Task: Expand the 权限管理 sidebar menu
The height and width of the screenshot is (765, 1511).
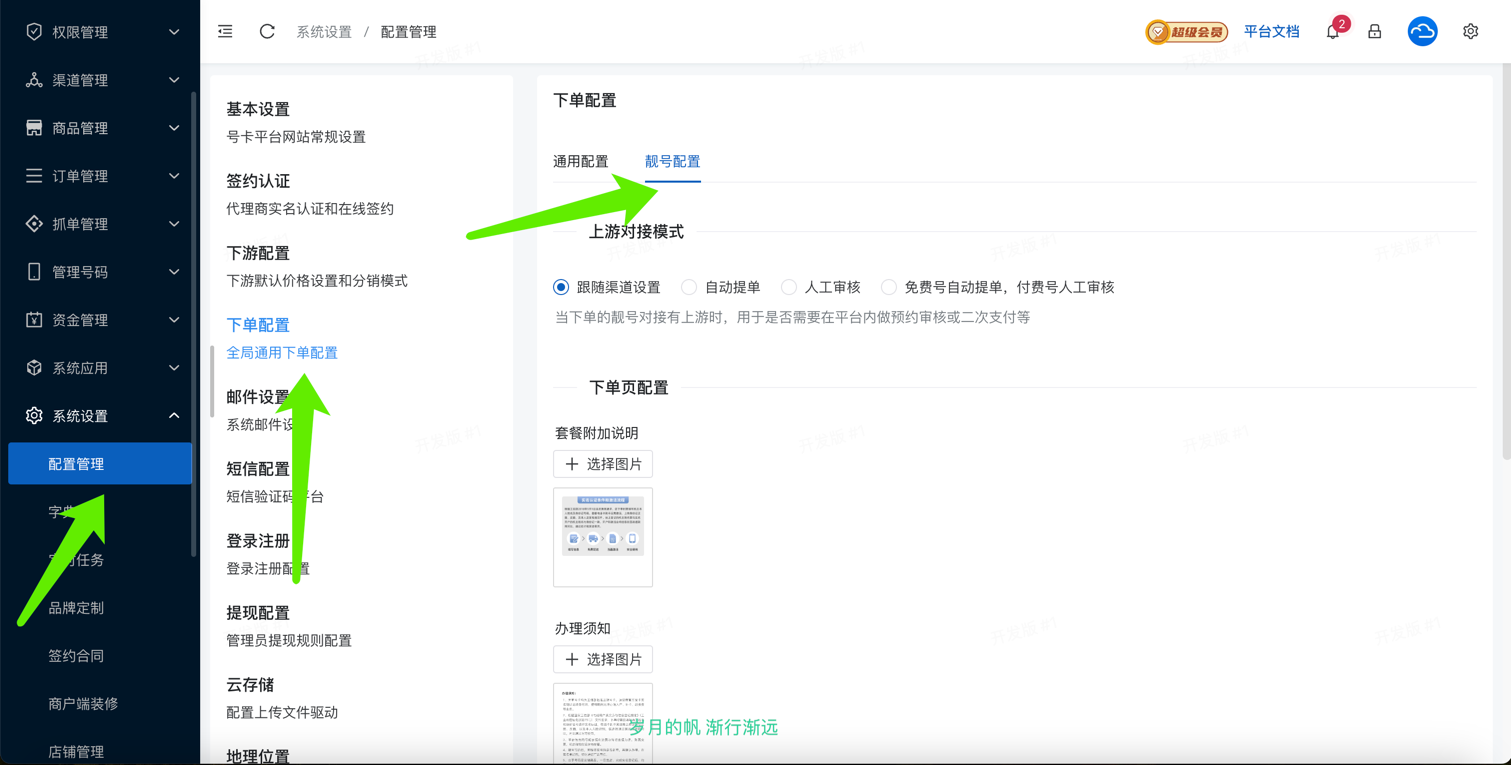Action: coord(100,32)
